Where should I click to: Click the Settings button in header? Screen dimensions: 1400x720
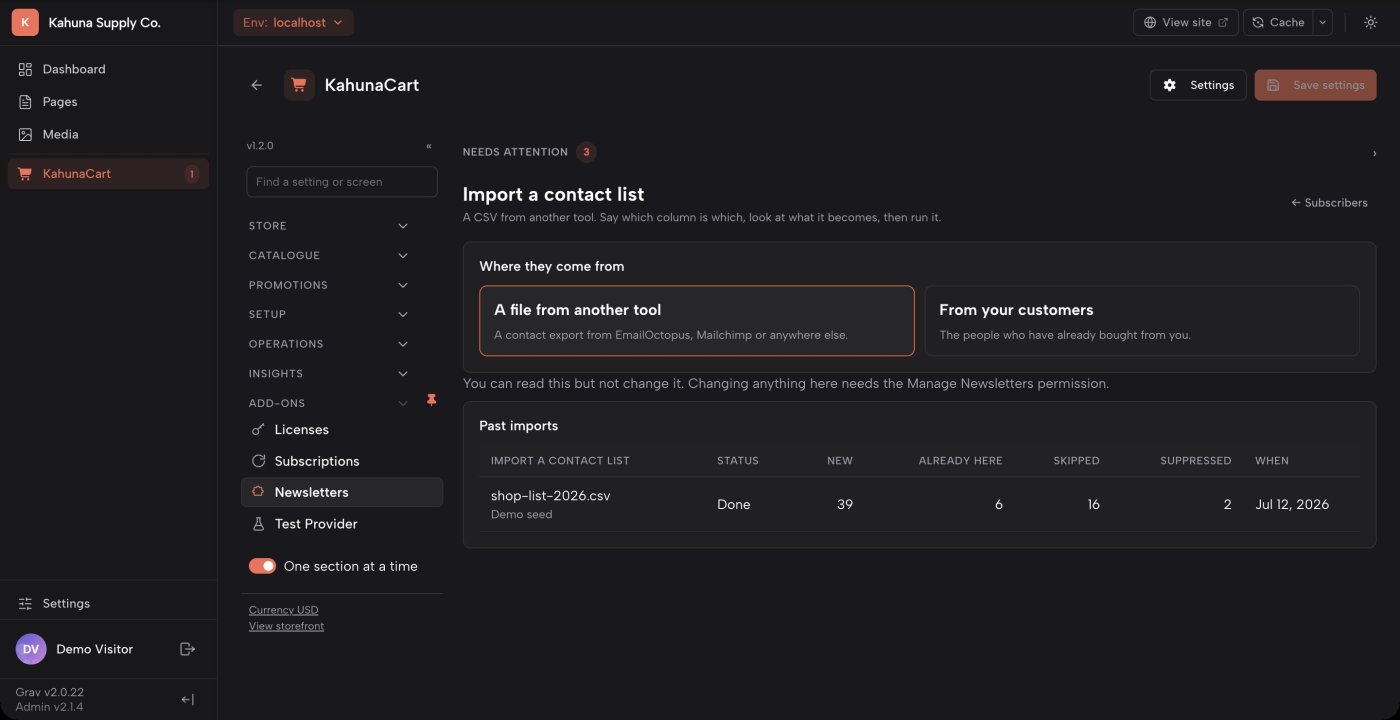point(1199,85)
